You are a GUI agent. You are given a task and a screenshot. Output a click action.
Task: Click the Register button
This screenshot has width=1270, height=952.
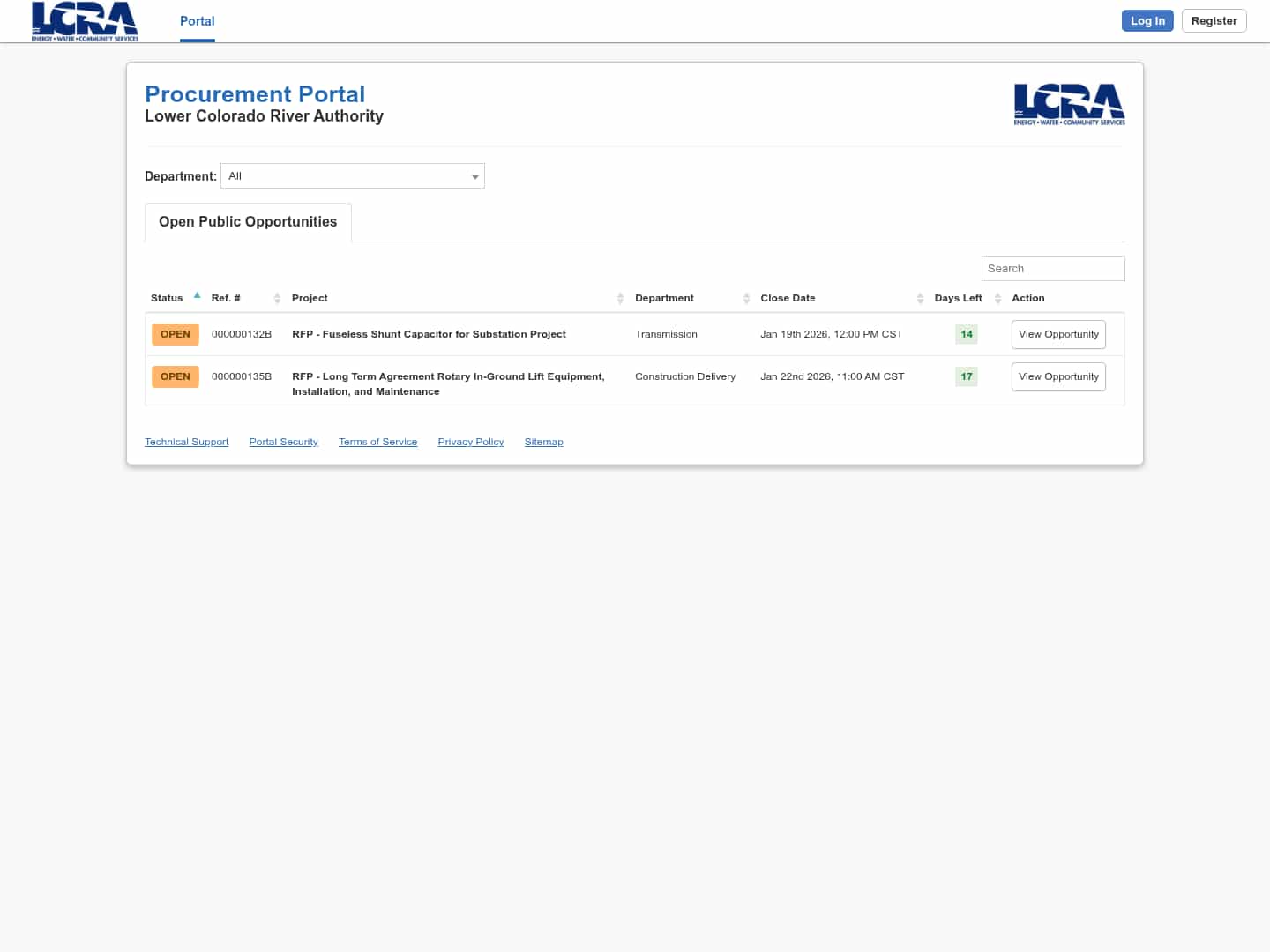coord(1214,20)
